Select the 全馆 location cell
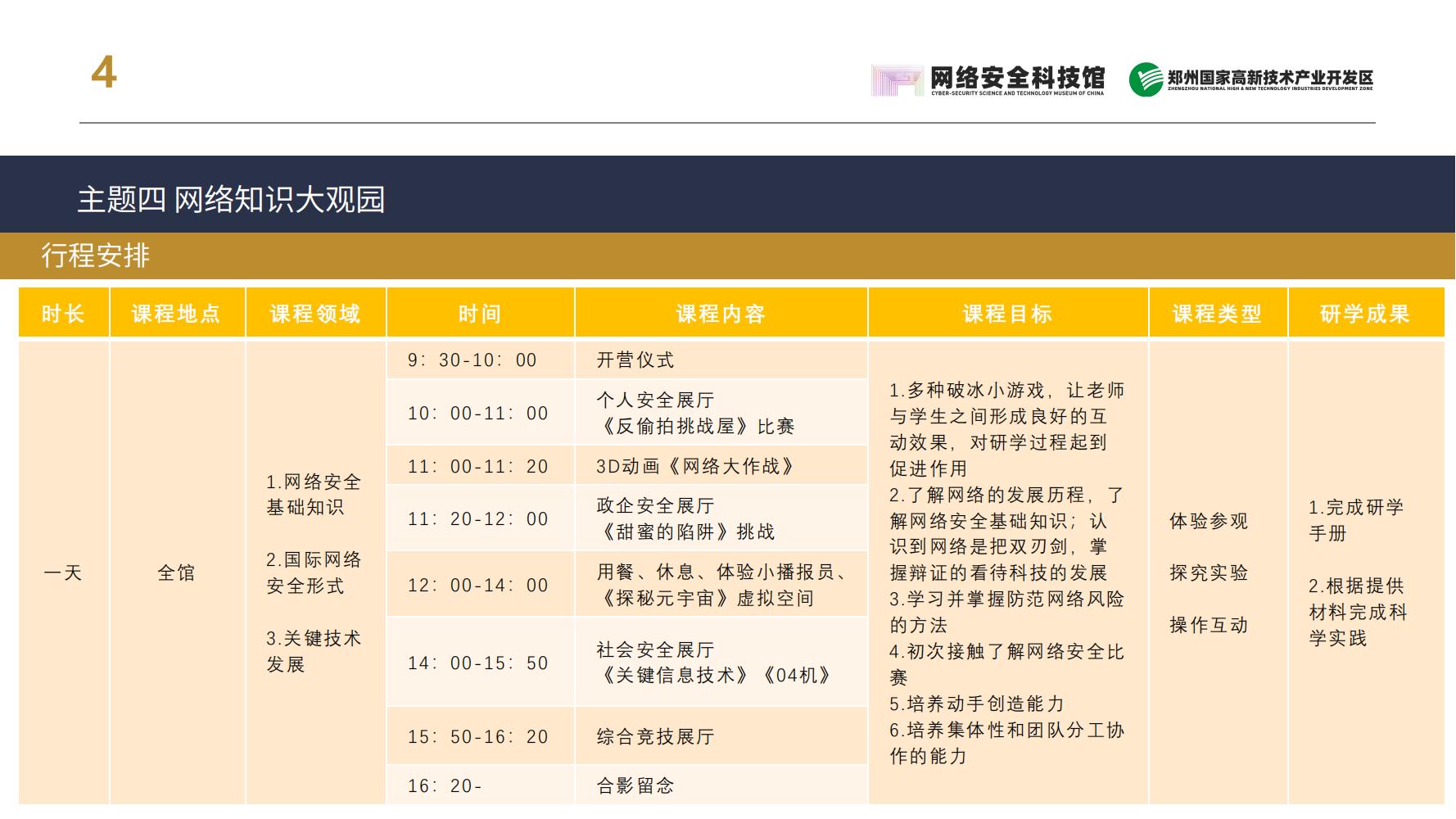This screenshot has width=1456, height=819. tap(177, 572)
